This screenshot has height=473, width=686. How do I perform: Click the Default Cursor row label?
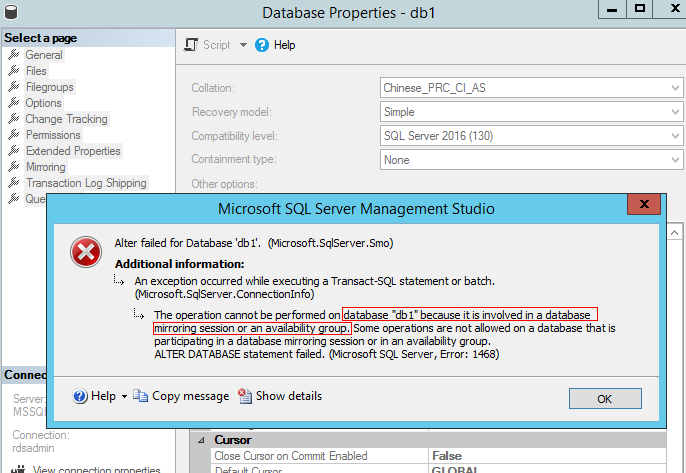point(248,469)
